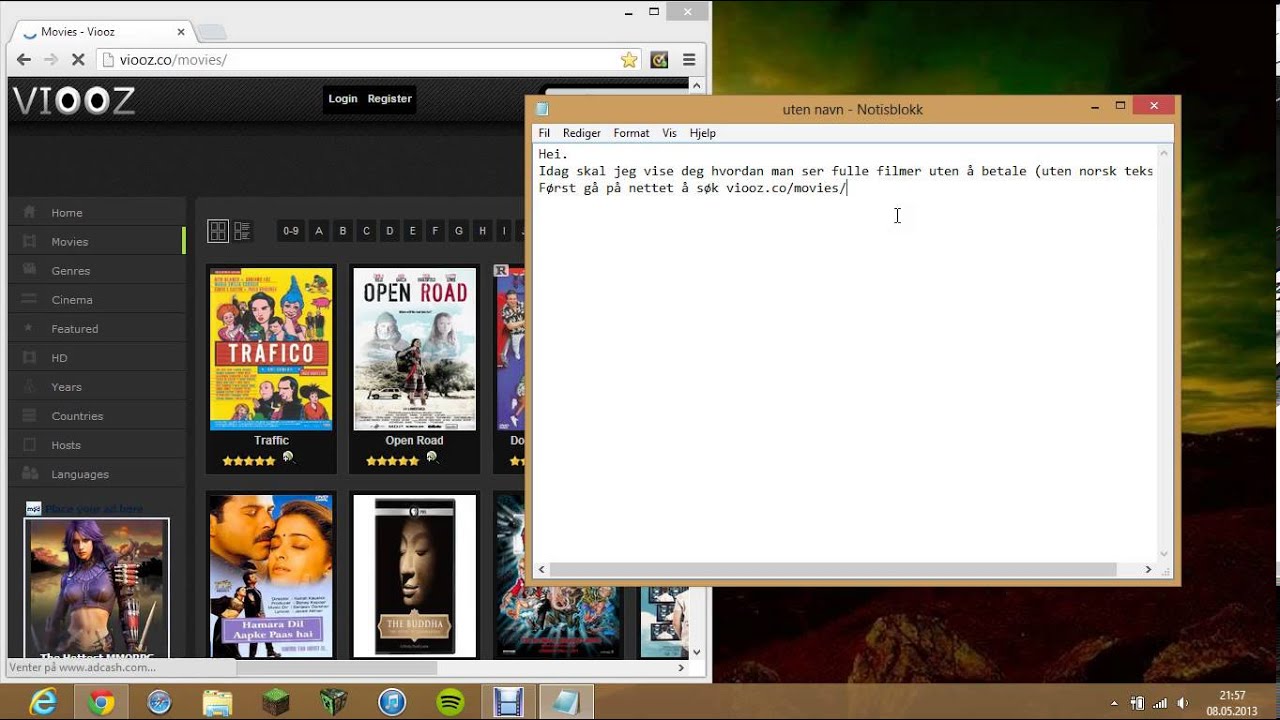1280x720 pixels.
Task: Filter movies by letter F
Action: click(x=436, y=231)
